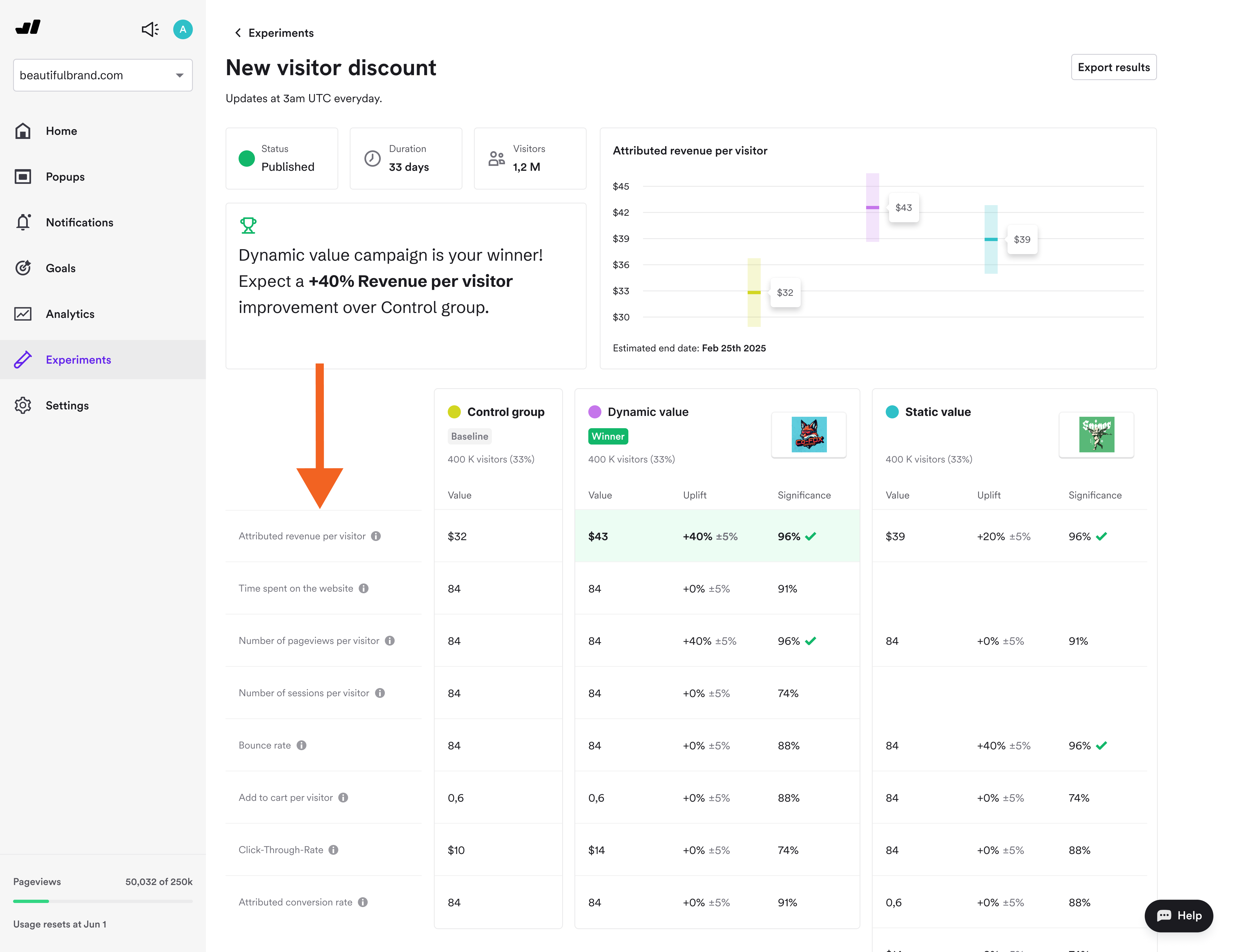
Task: Click info icon next to Click-Through-Rate
Action: tap(334, 850)
